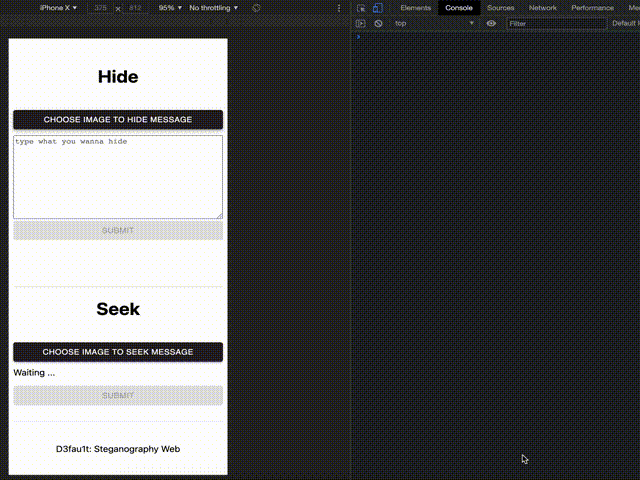Click the eye icon for live expressions

tap(491, 23)
